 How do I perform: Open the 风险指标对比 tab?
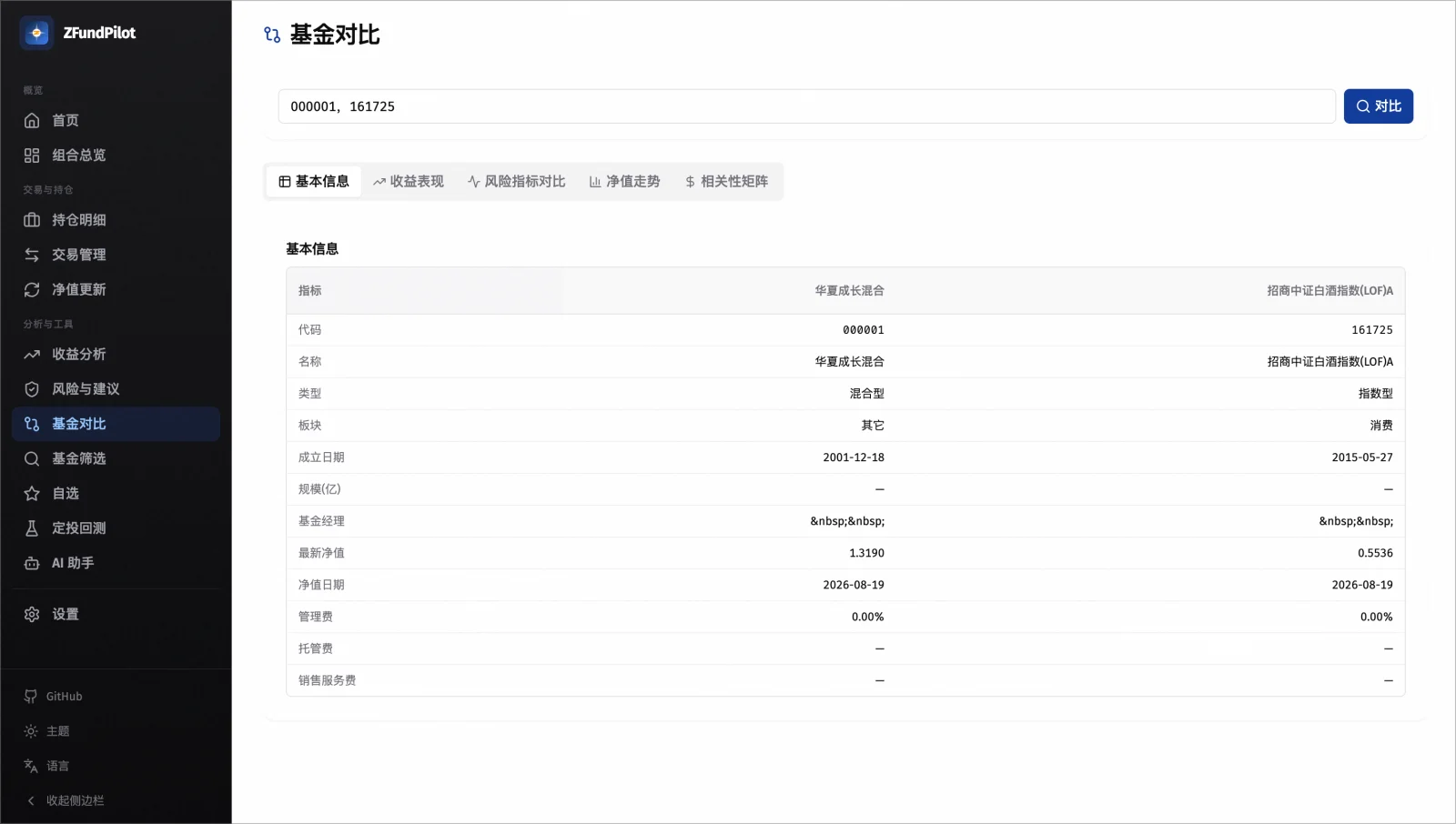517,182
